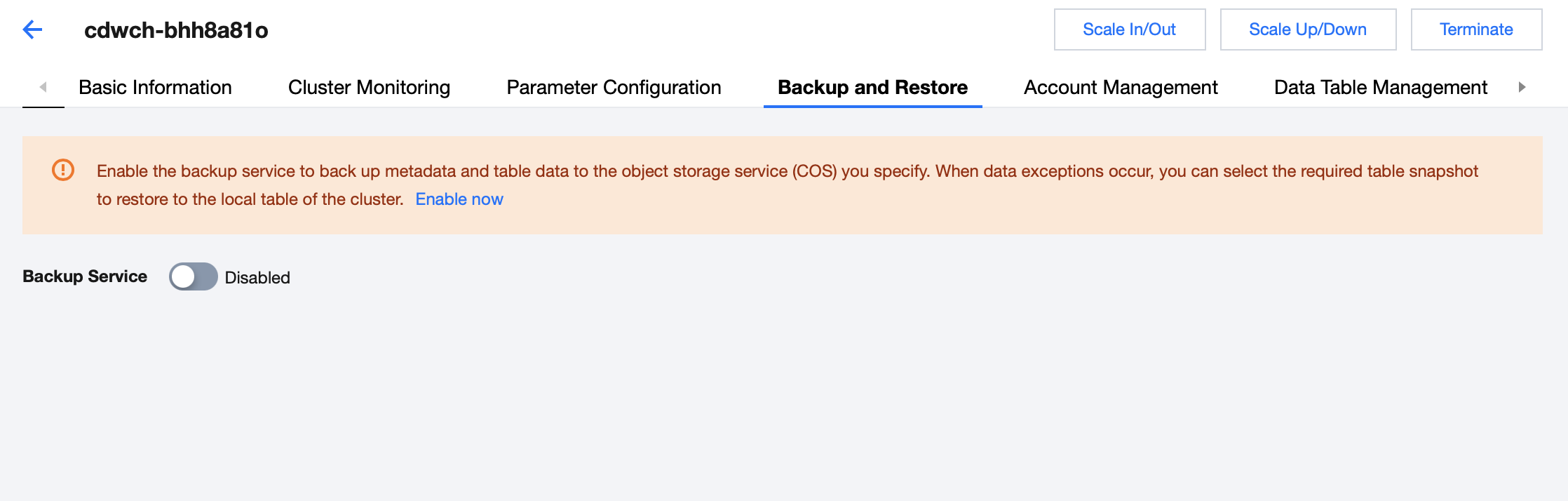
Task: Click the Disabled status label
Action: click(x=257, y=278)
